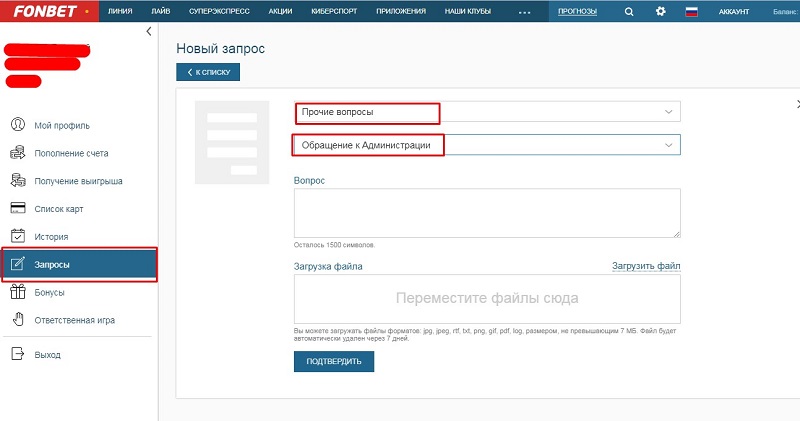The width and height of the screenshot is (800, 421).
Task: Click inside the Вопрос text area
Action: [x=486, y=212]
